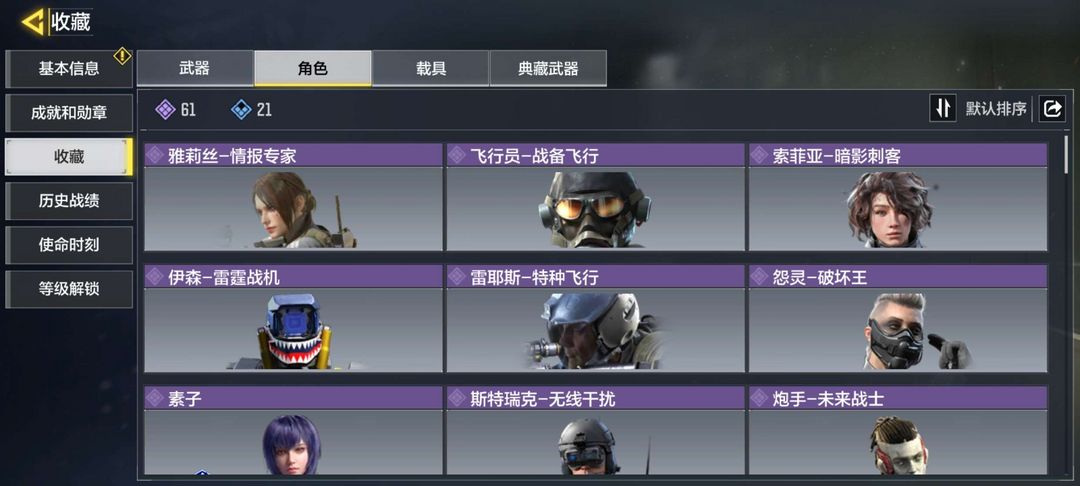Viewport: 1080px width, 486px height.
Task: Click rarity diamond icon beside 怨灵-破坏王
Action: (760, 277)
